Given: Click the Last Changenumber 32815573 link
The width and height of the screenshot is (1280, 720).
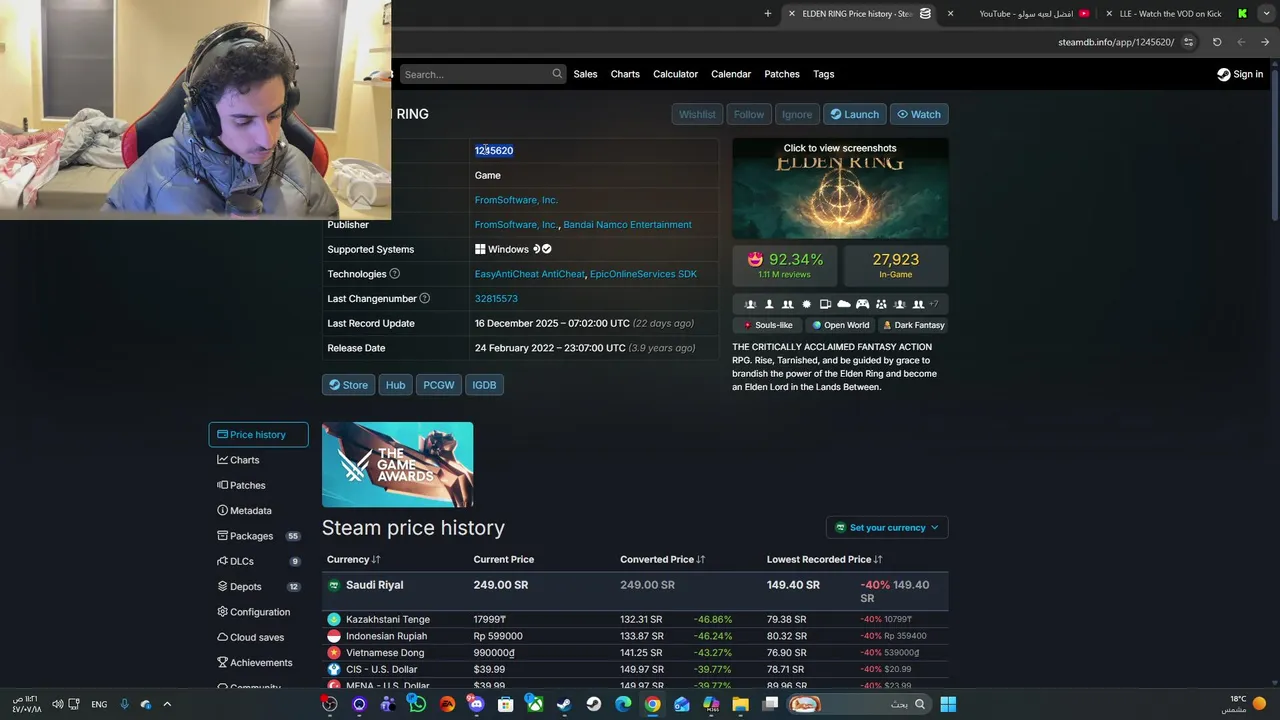Looking at the screenshot, I should click(x=496, y=299).
